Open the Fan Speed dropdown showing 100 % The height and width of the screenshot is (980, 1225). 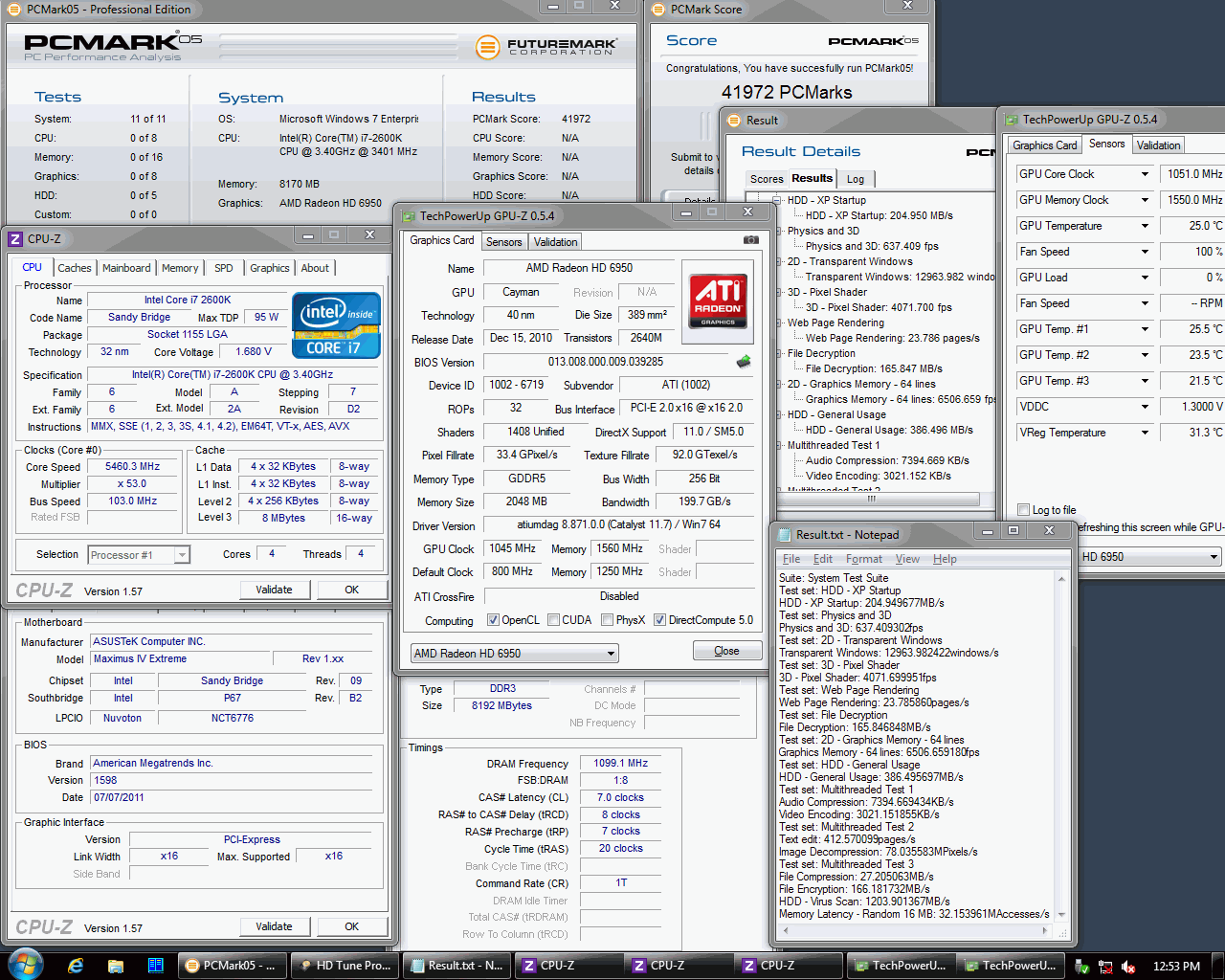(x=1145, y=252)
